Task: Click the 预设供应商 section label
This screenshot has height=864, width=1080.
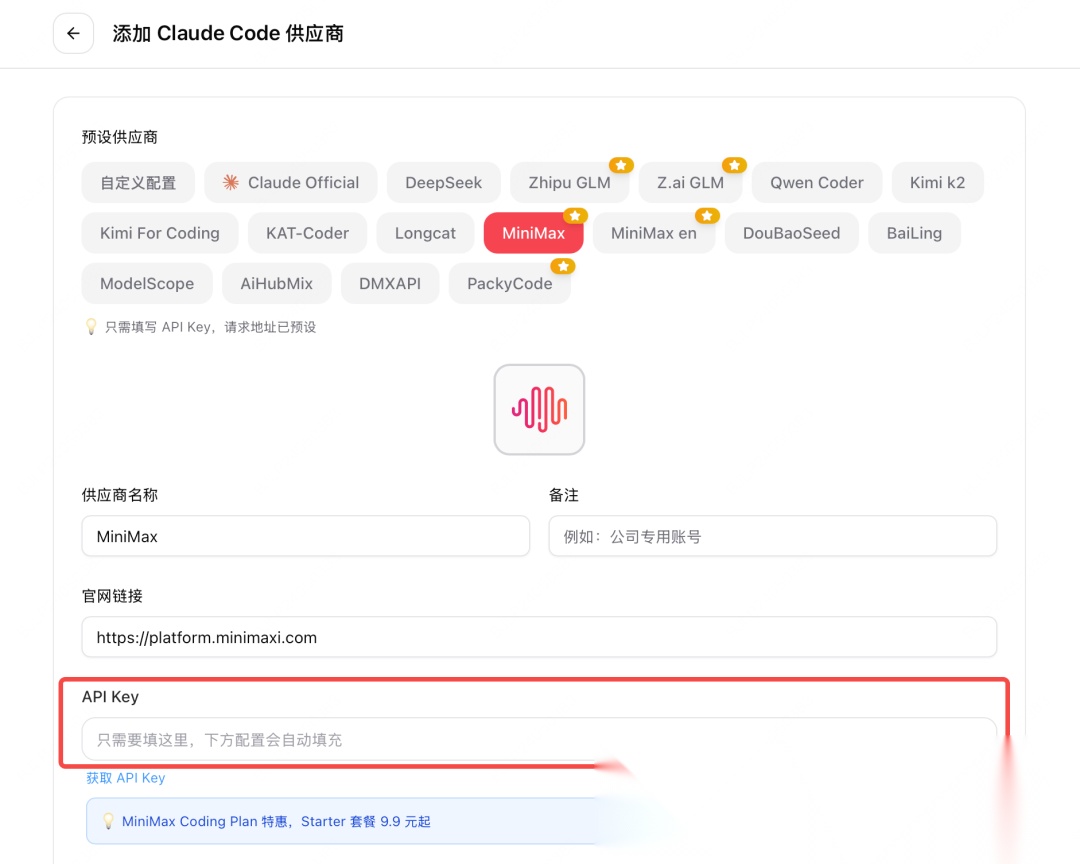Action: [120, 137]
